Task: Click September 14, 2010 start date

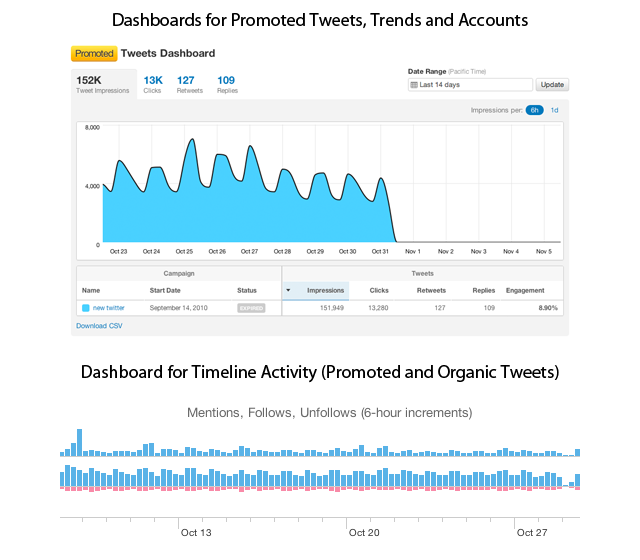Action: tap(178, 308)
